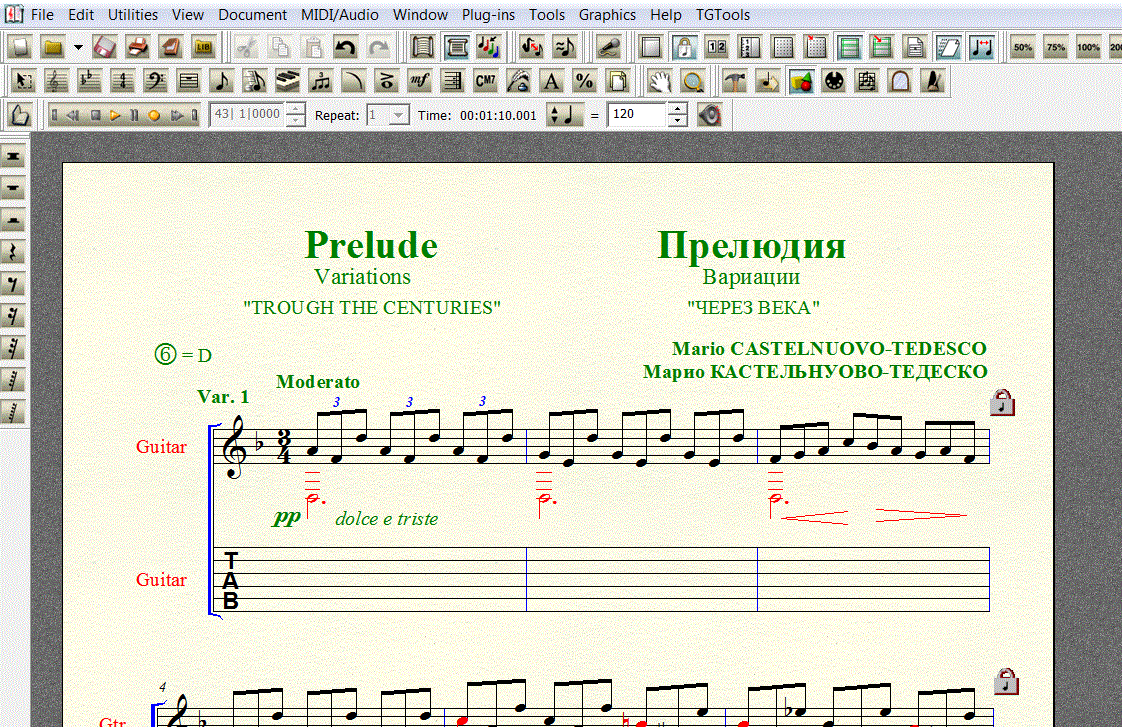Select the Zoom magnifier tool
Viewport: 1122px width, 727px height.
click(x=692, y=81)
